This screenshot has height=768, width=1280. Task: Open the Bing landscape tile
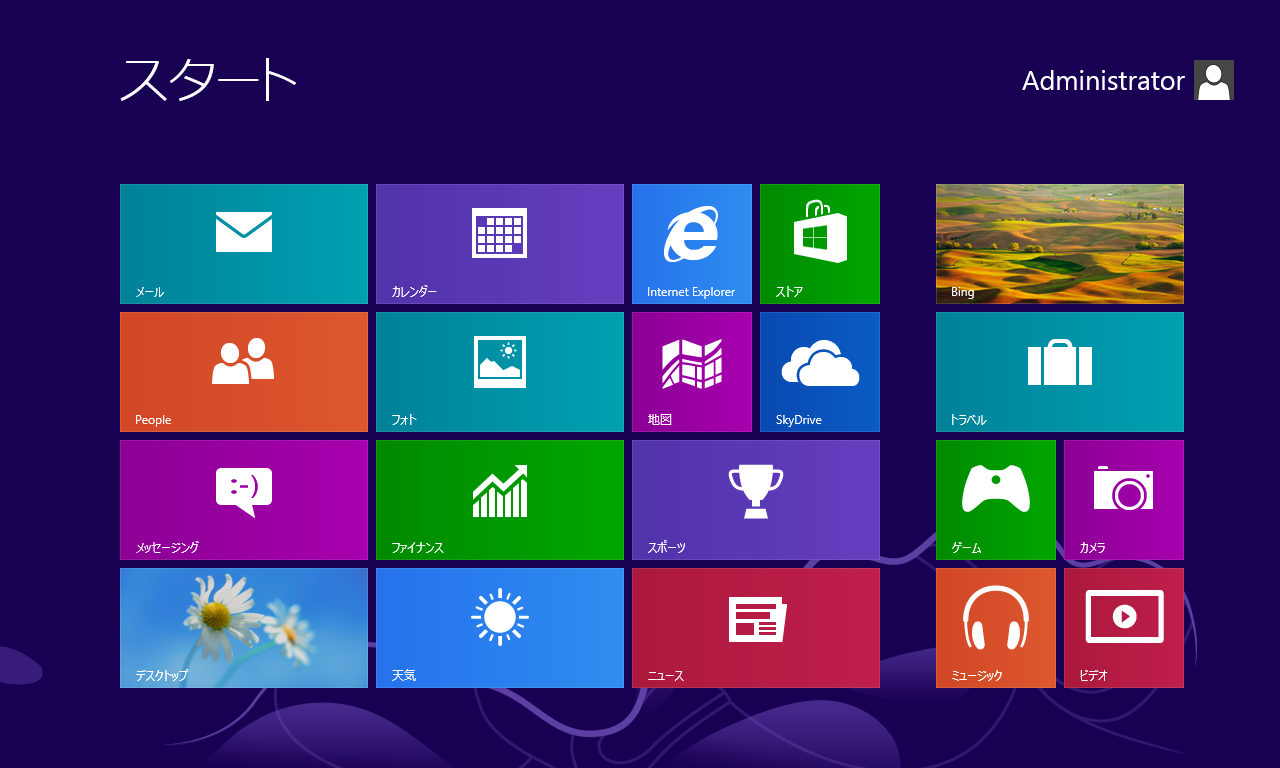click(1060, 244)
